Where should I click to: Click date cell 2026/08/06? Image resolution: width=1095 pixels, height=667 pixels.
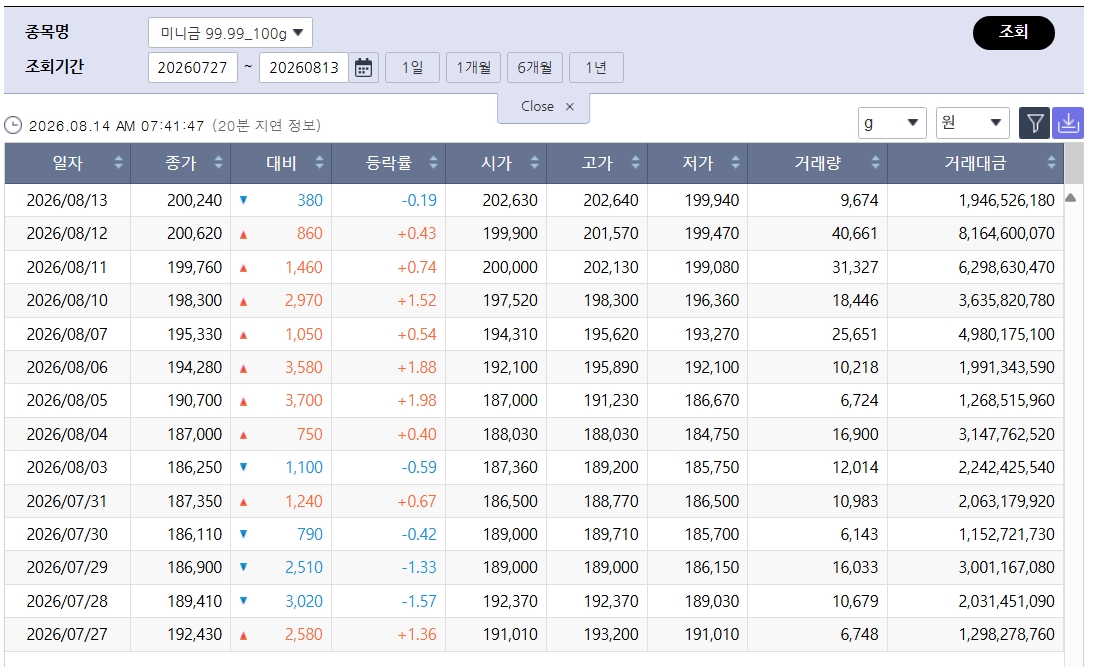click(x=67, y=367)
